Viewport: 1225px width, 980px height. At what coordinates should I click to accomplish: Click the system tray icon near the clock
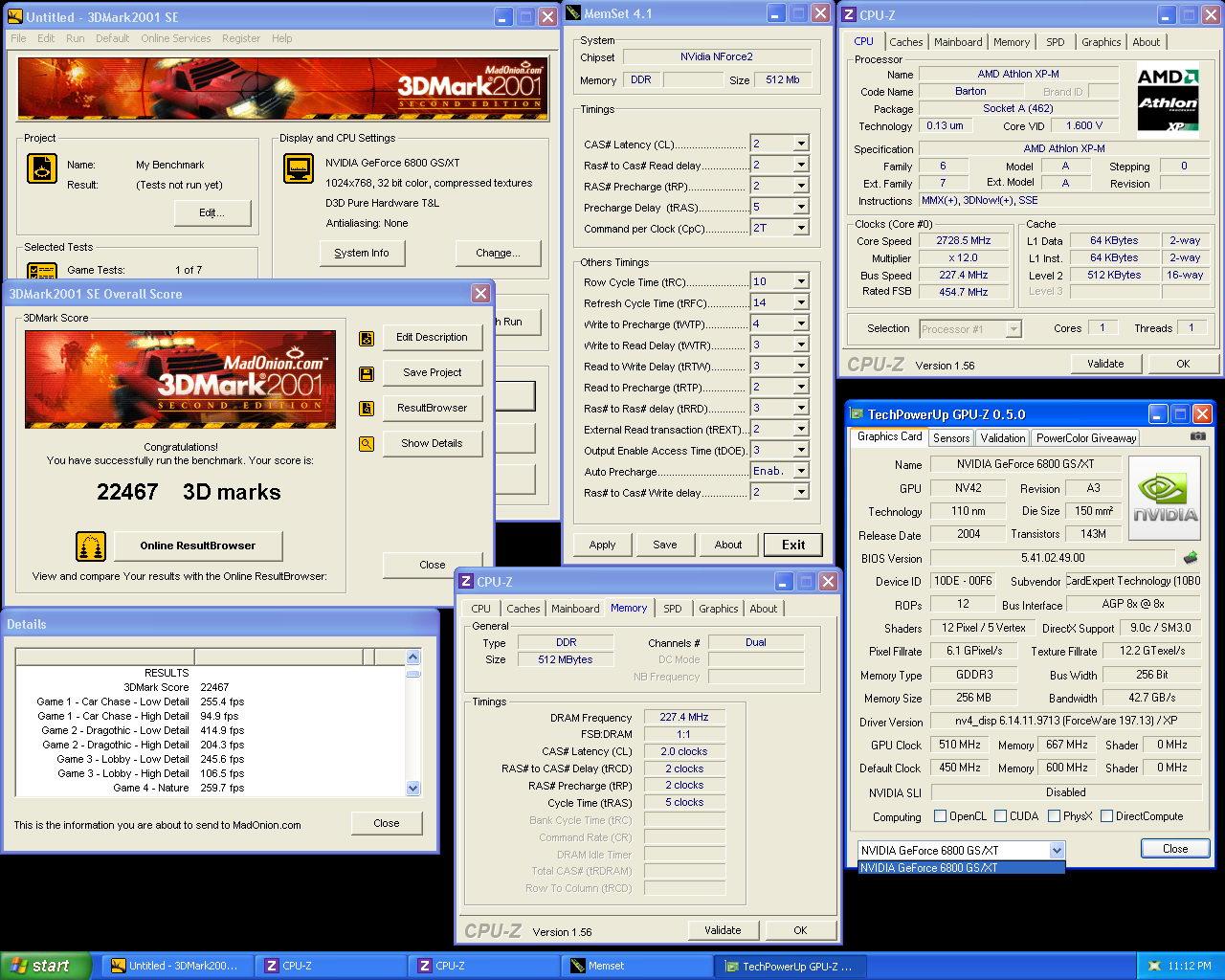pos(1154,966)
